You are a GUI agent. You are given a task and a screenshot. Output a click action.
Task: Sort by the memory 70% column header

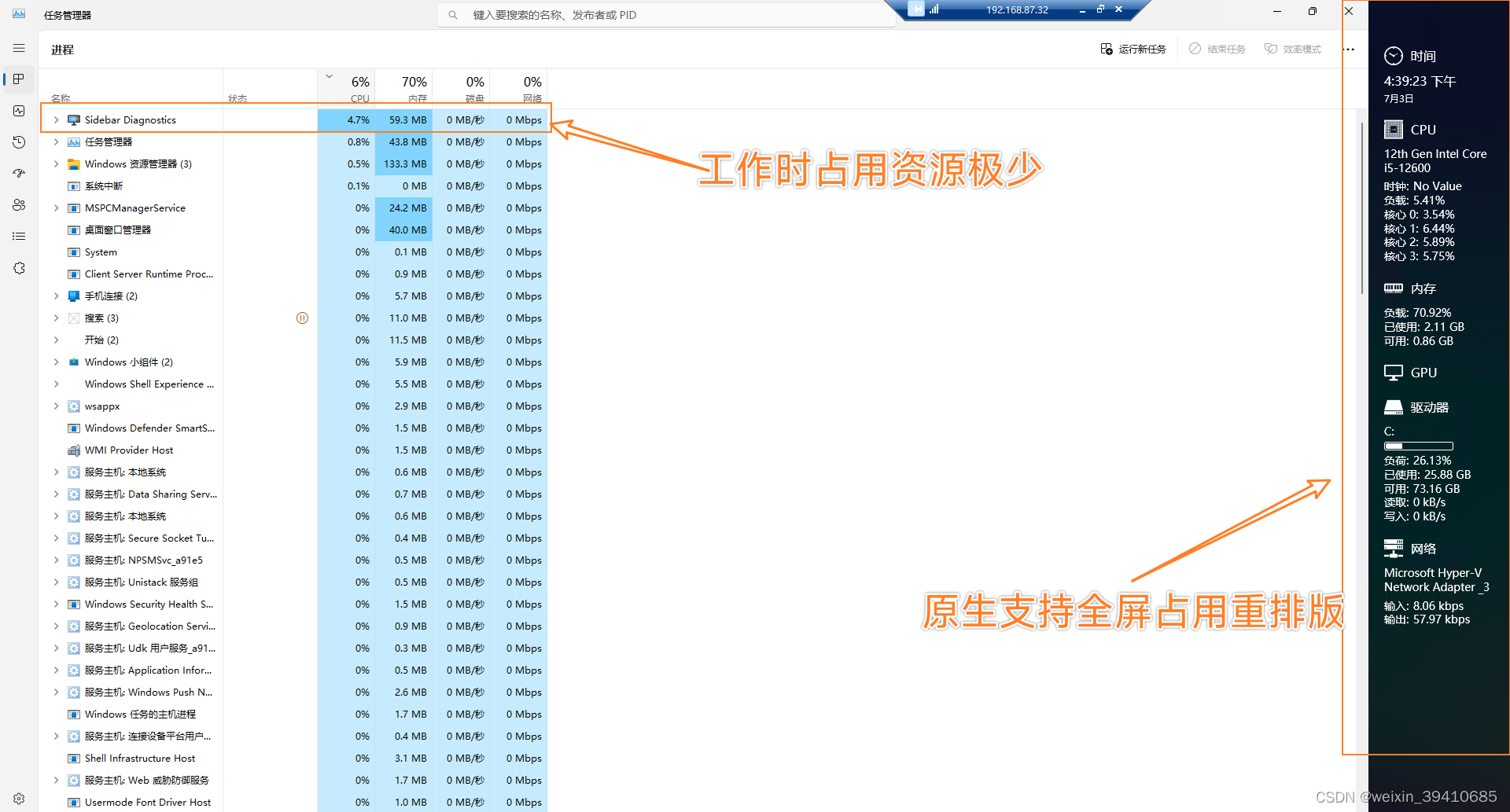point(403,88)
